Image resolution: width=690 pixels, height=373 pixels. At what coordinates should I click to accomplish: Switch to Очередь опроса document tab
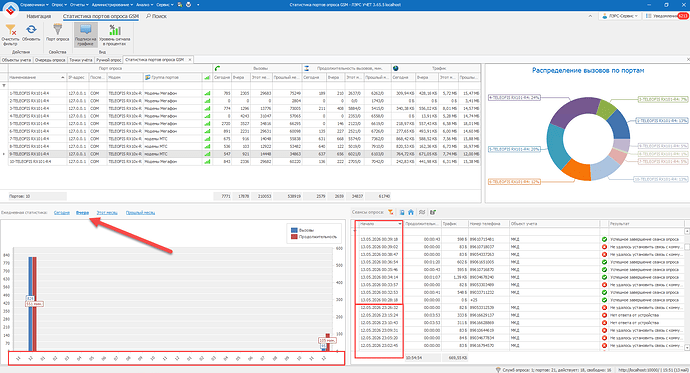[50, 60]
